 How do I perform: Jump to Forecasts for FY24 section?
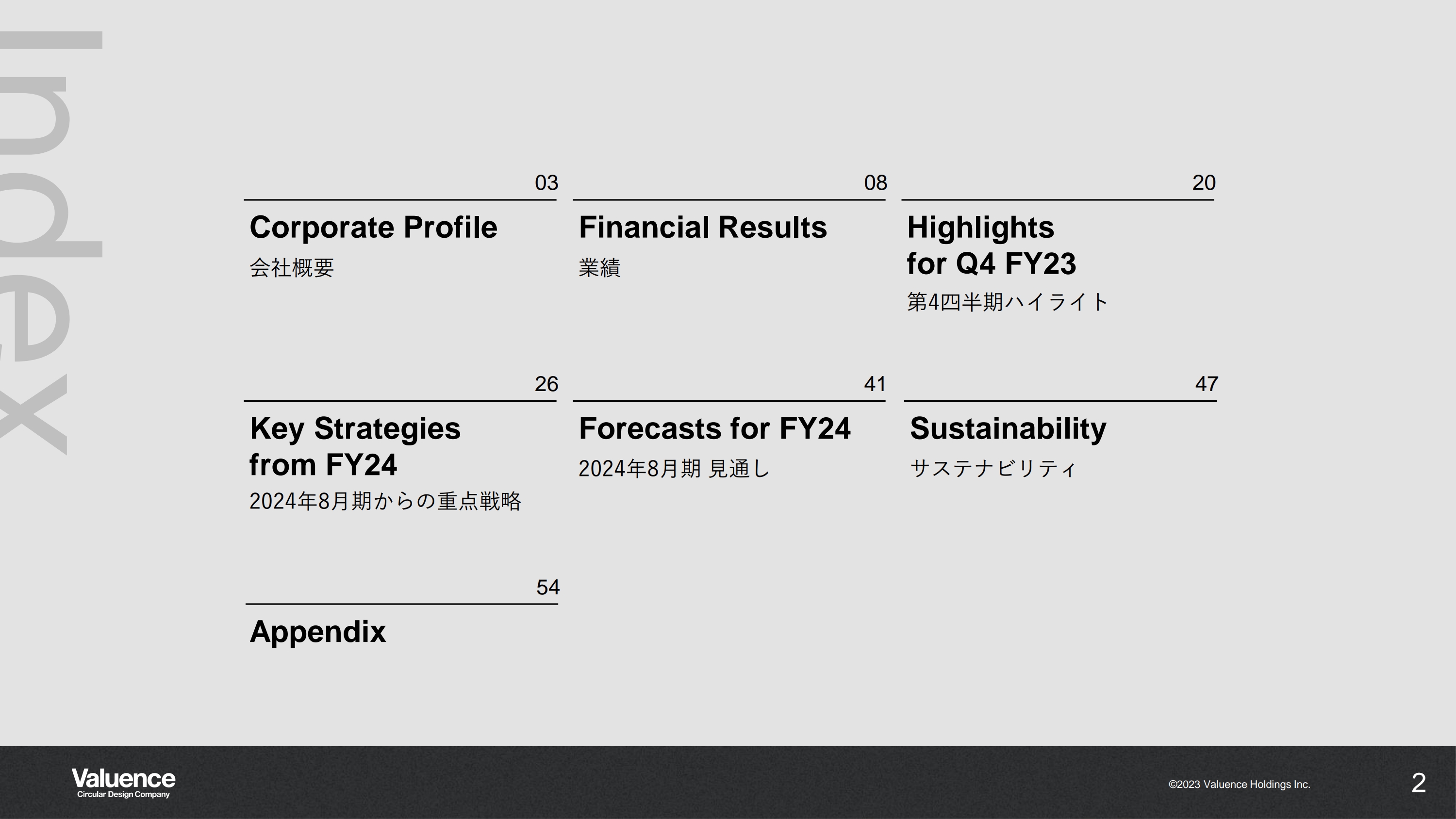[714, 428]
